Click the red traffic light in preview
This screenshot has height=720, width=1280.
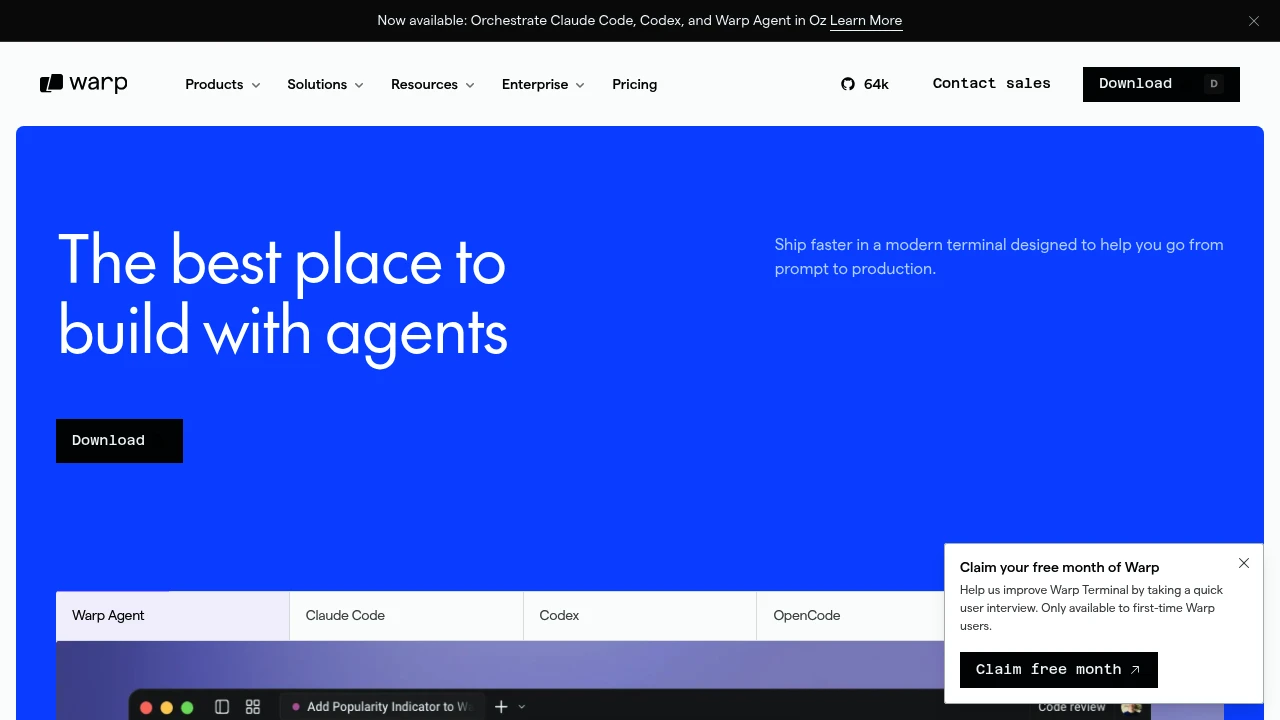click(x=146, y=708)
